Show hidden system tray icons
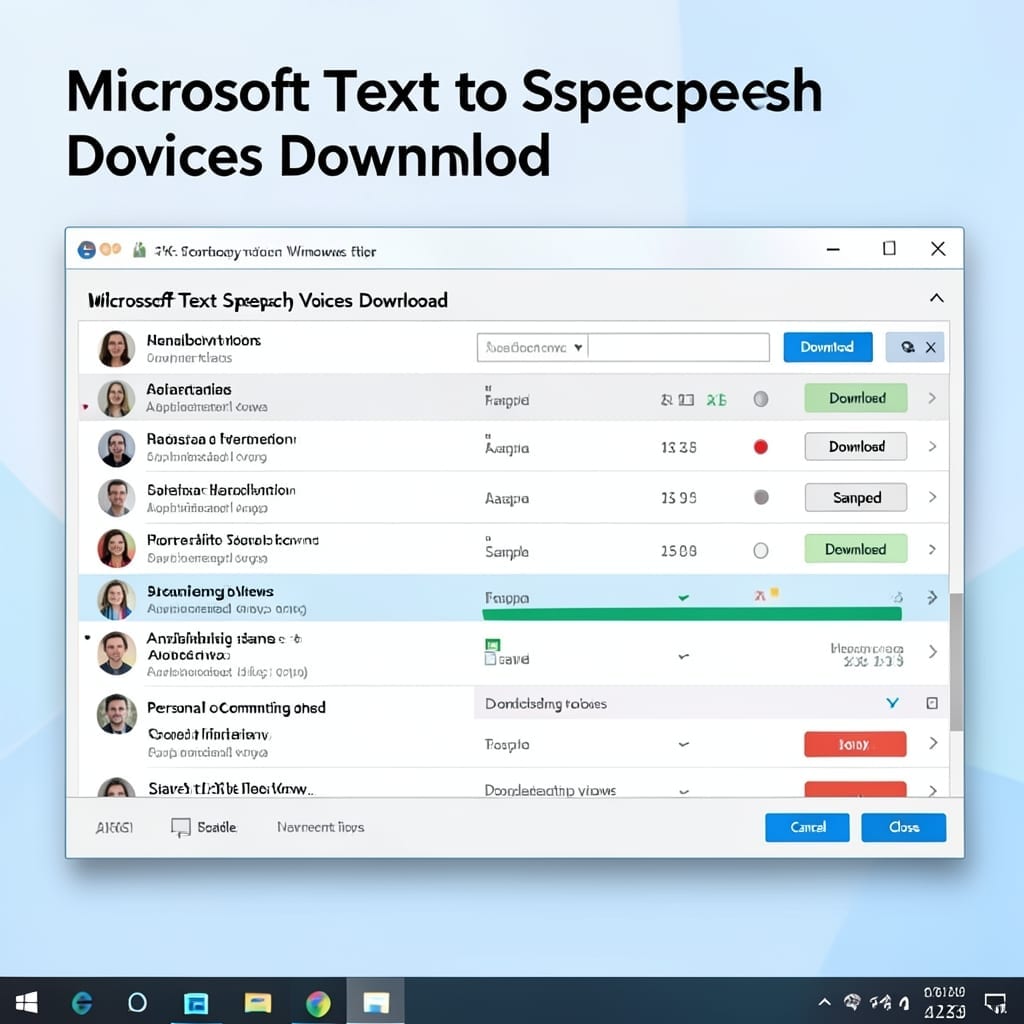 824,1002
